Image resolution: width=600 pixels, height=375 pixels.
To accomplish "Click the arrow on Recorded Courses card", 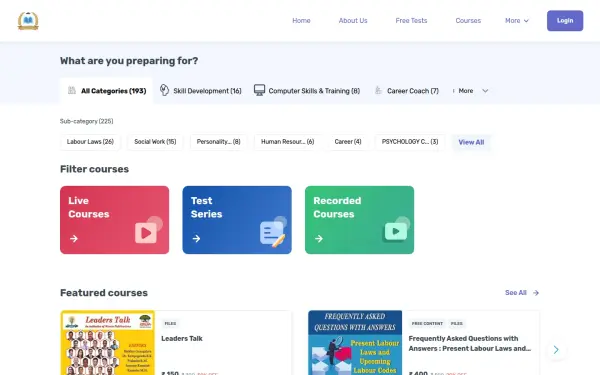I will point(319,239).
